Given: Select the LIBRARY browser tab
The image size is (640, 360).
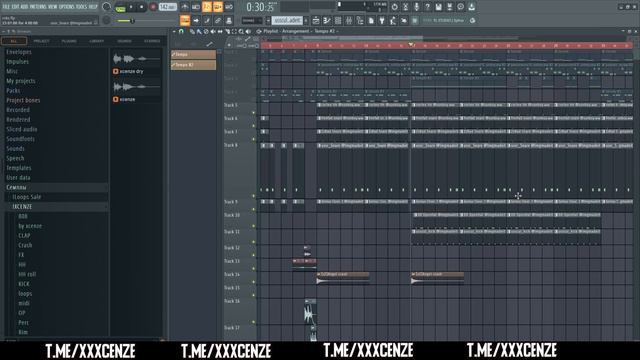Looking at the screenshot, I should pos(97,41).
